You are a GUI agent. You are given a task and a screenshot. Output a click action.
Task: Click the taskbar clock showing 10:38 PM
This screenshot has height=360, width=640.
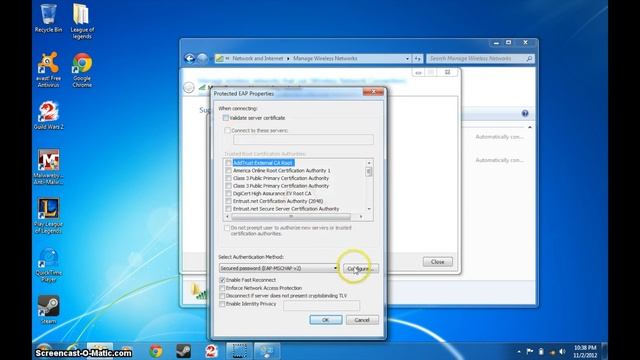click(x=585, y=351)
